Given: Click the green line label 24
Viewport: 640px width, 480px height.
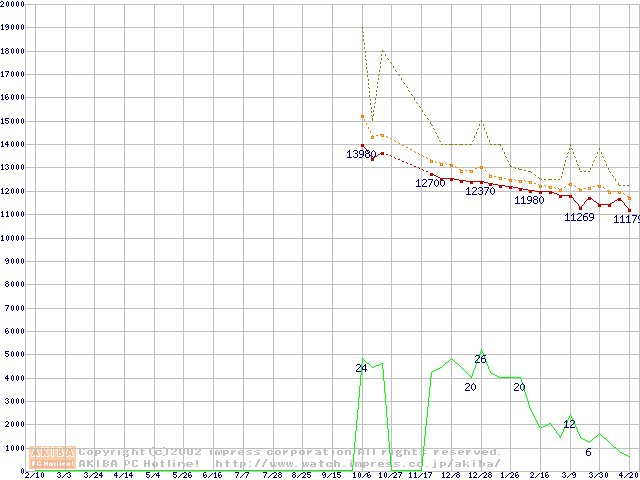Looking at the screenshot, I should click(x=361, y=368).
